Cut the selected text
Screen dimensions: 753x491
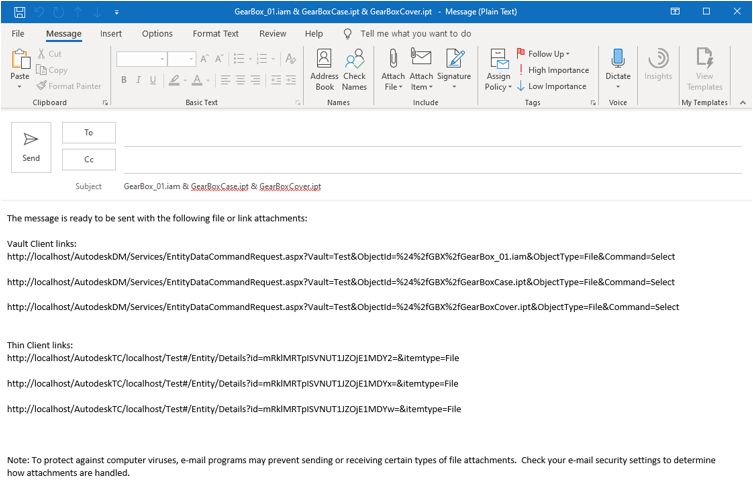49,54
